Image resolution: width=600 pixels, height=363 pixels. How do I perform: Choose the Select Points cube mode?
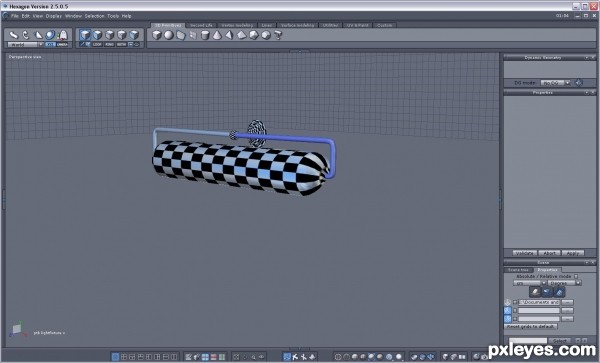[122, 35]
